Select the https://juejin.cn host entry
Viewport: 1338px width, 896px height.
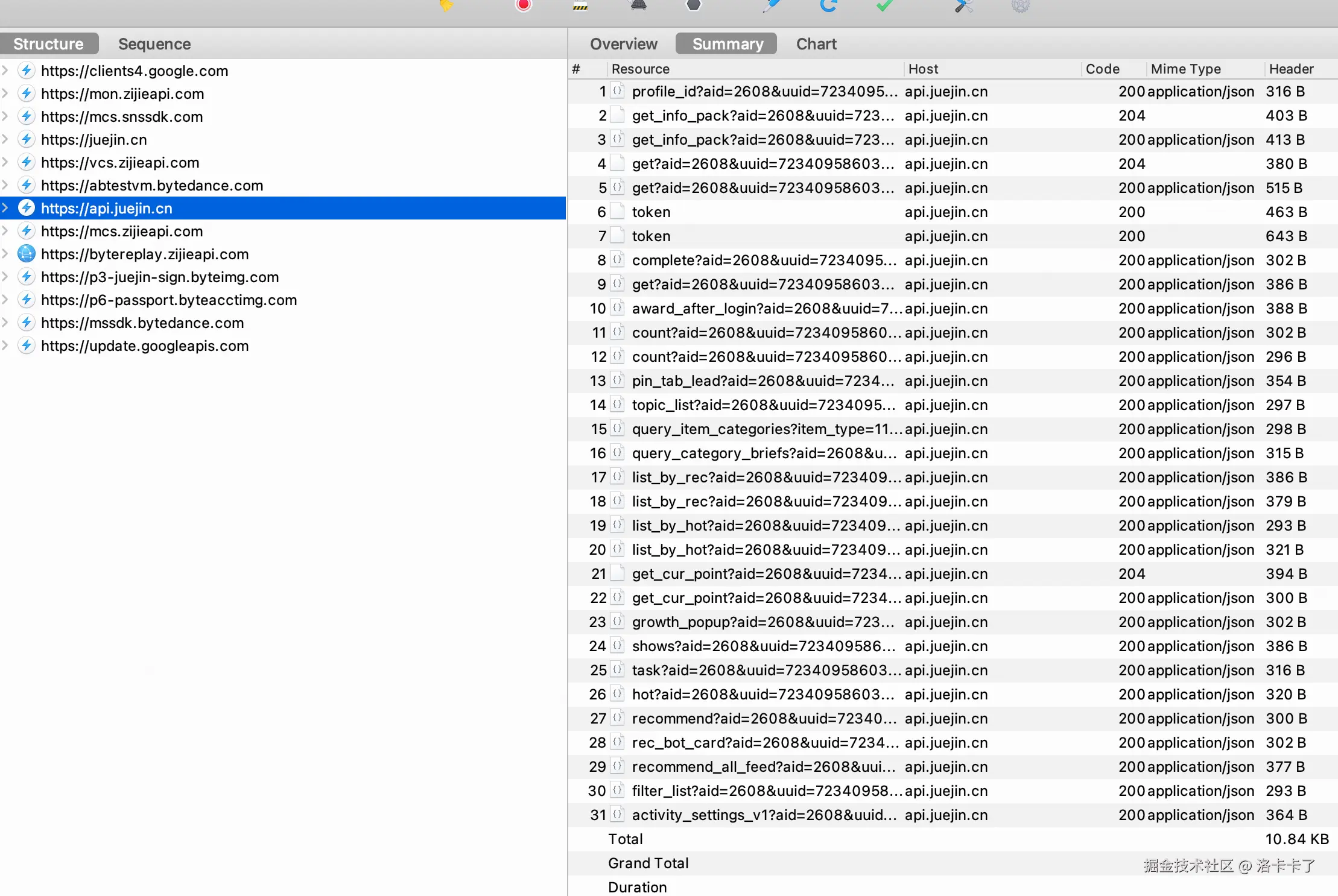pyautogui.click(x=283, y=139)
